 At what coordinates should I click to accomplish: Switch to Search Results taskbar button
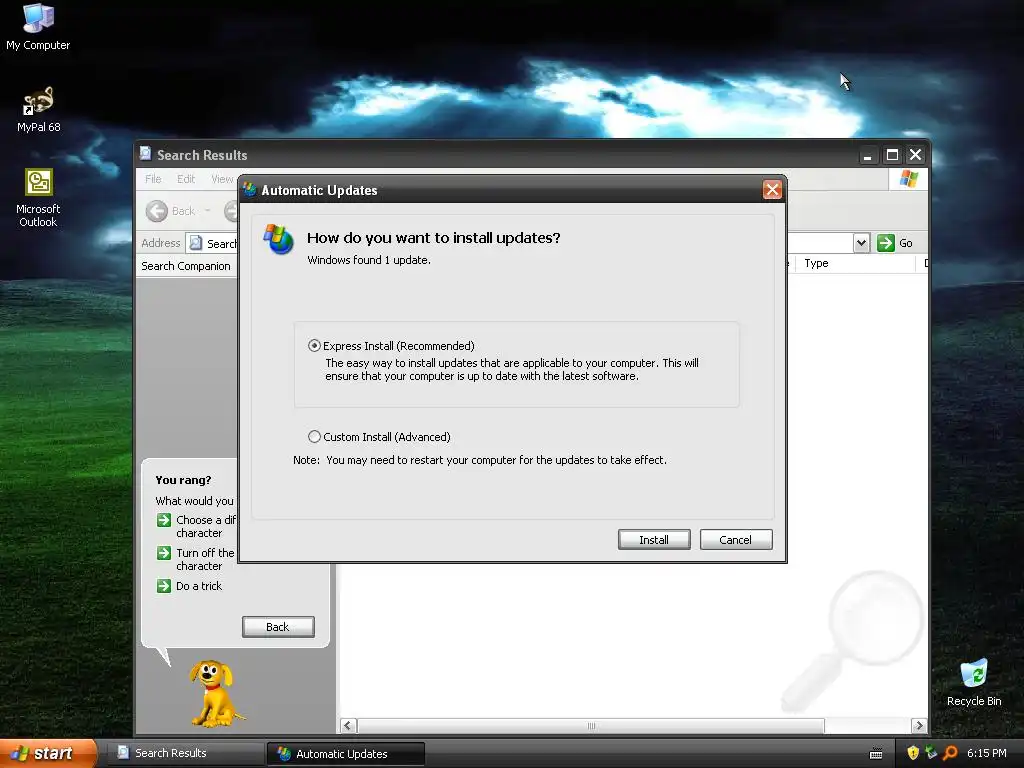pos(185,753)
